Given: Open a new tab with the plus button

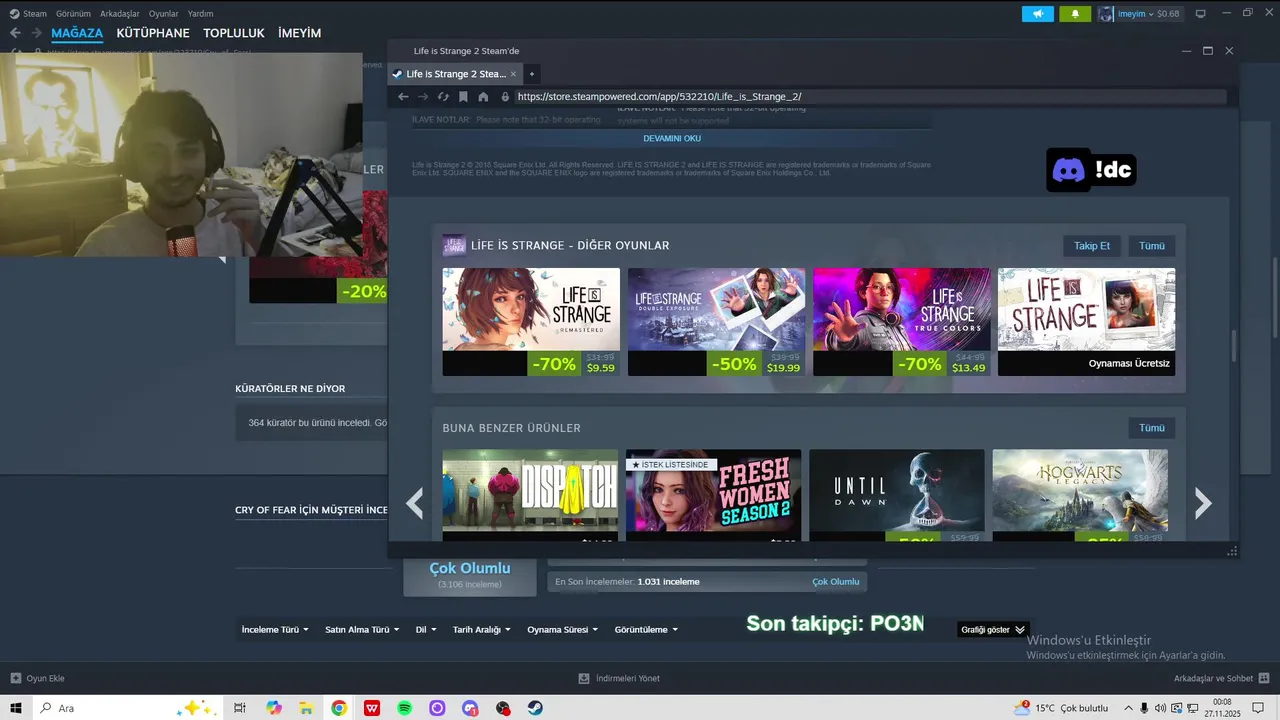Looking at the screenshot, I should point(532,74).
